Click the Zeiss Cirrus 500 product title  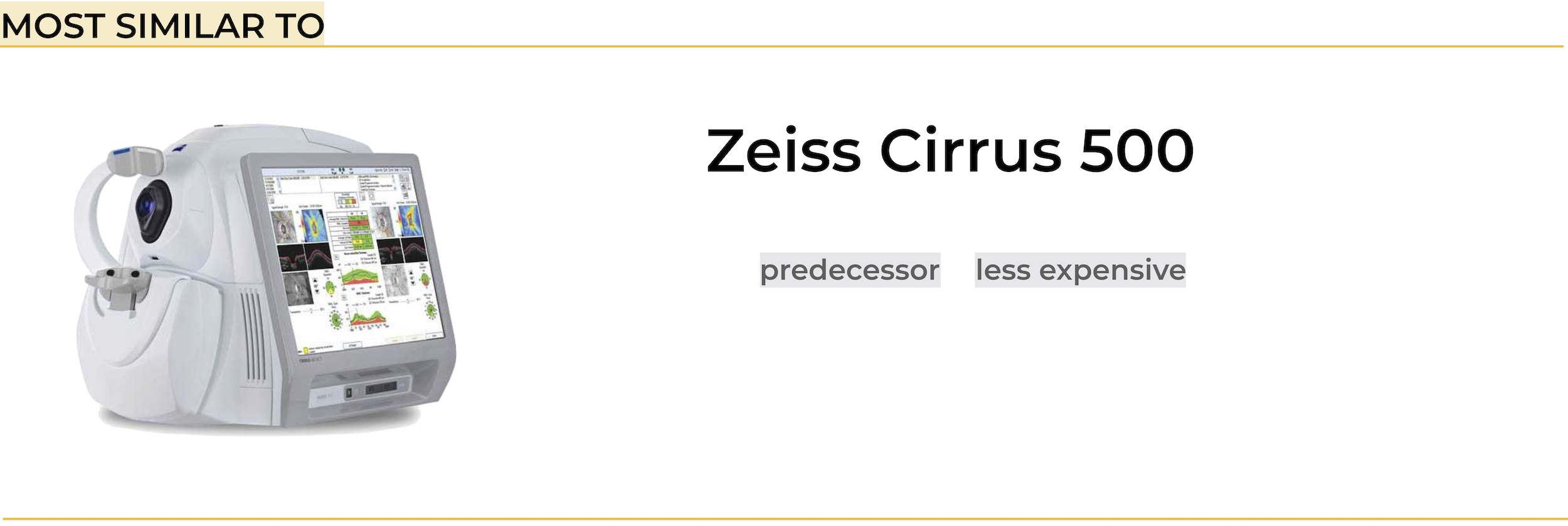click(x=950, y=151)
